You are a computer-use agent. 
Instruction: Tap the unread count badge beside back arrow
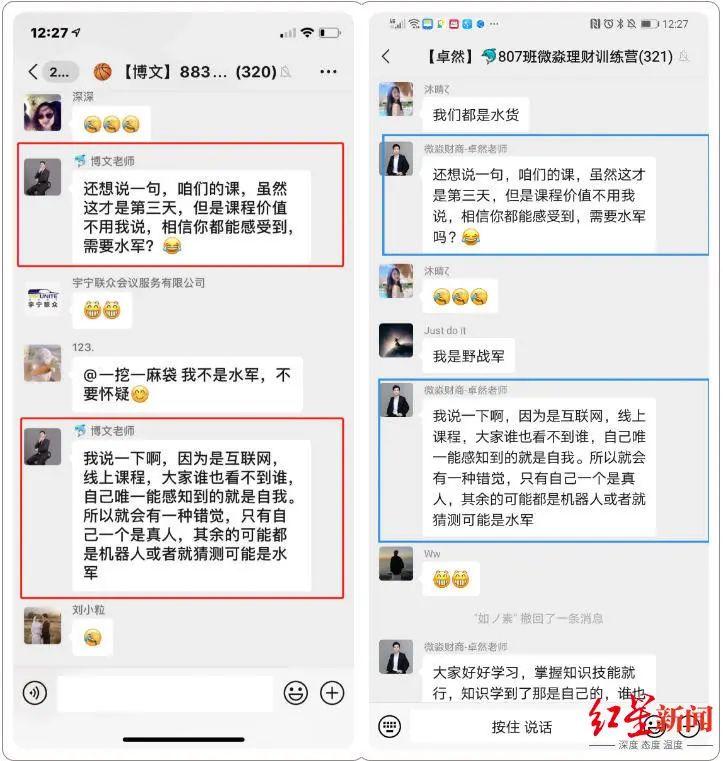(60, 72)
